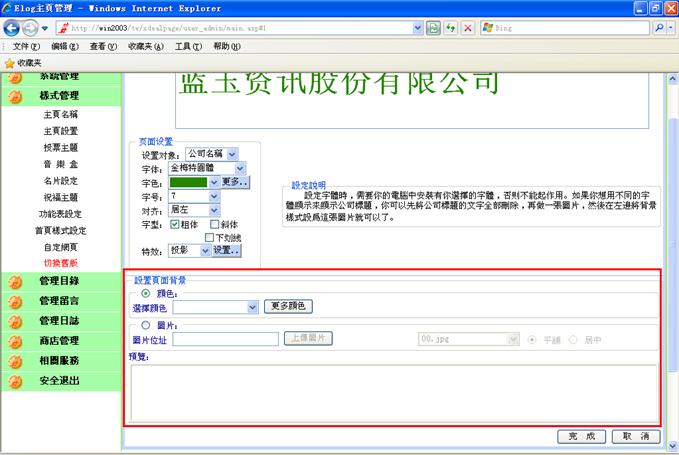Click the orange icon beside 商店管理
The height and width of the screenshot is (455, 679).
coord(15,341)
